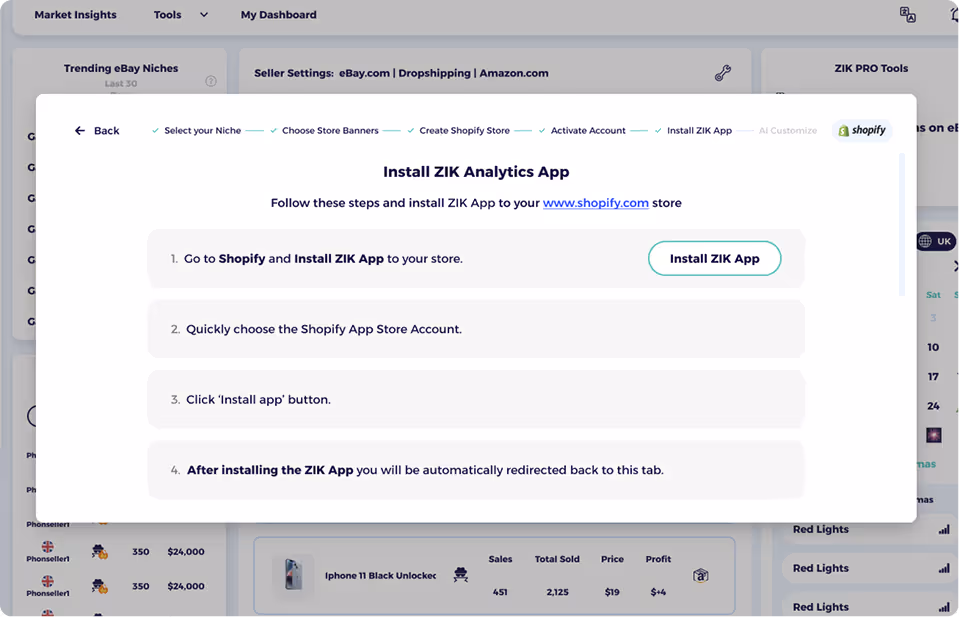Image resolution: width=959 pixels, height=617 pixels.
Task: Click the translate languages icon in the top bar
Action: (907, 13)
